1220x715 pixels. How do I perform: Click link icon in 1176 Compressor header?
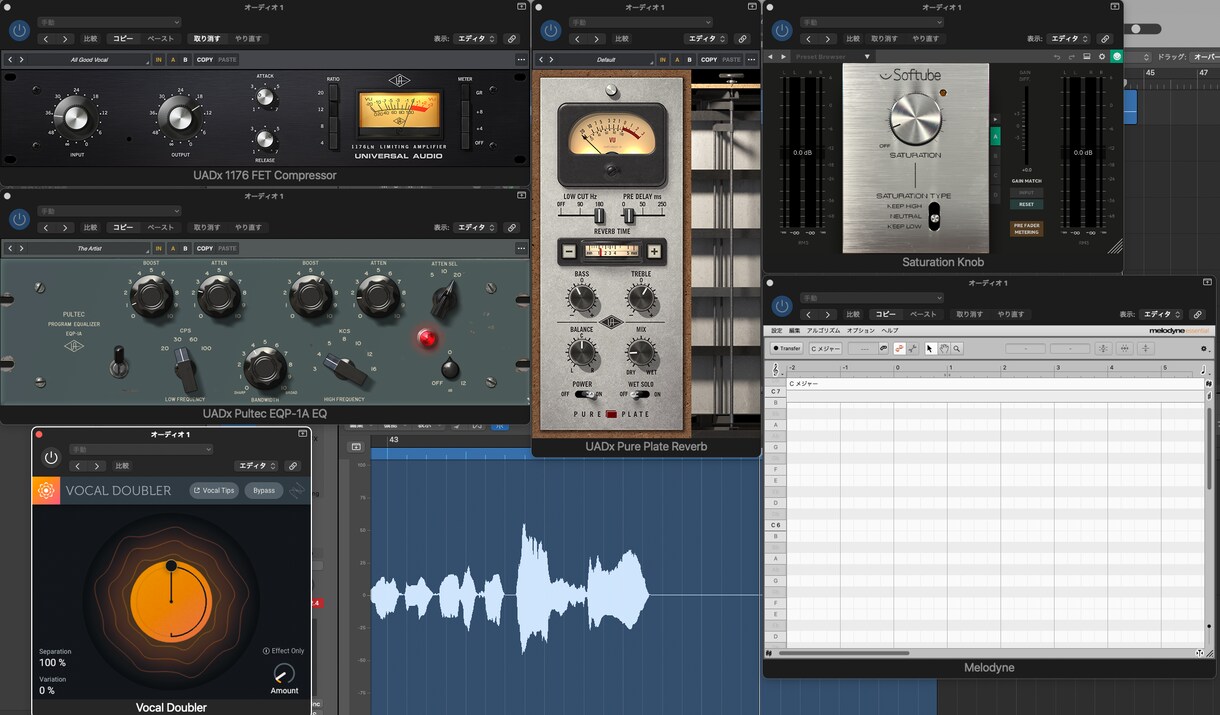point(511,39)
